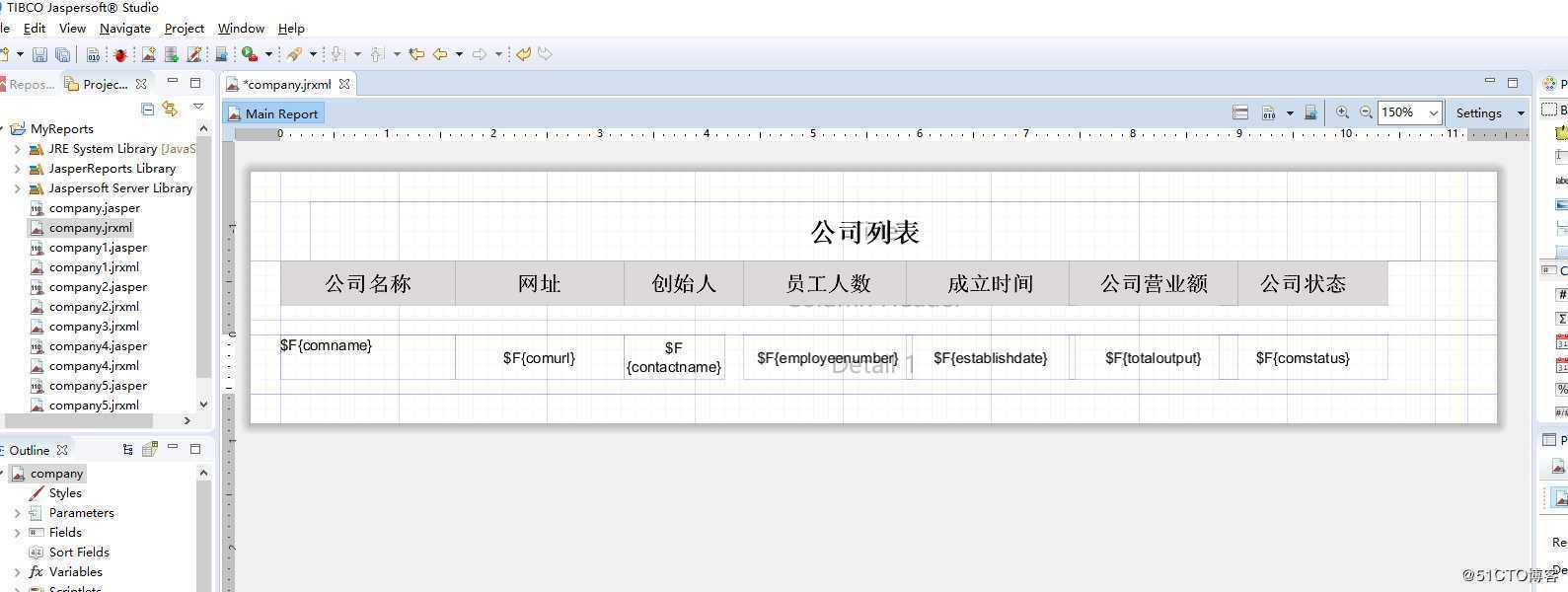1568x592 pixels.
Task: Open Project Explorer view menu triangle
Action: click(197, 107)
